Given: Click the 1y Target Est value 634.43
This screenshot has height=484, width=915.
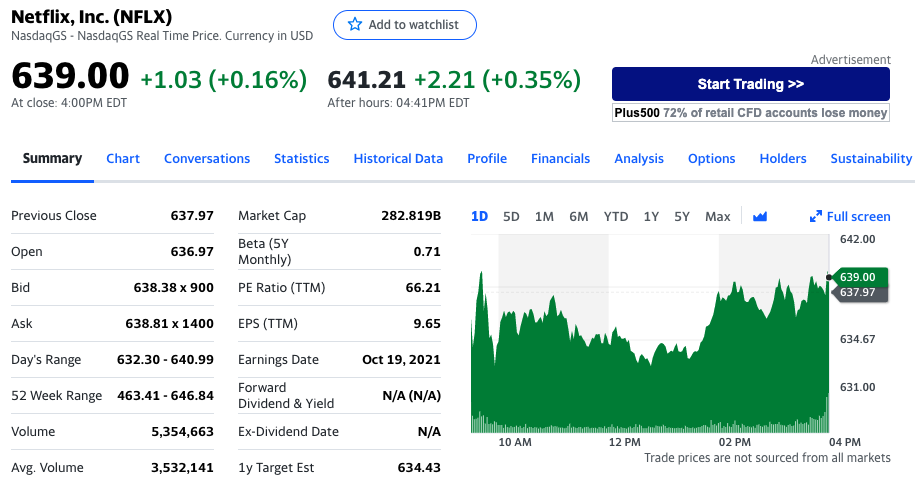Looking at the screenshot, I should [419, 468].
